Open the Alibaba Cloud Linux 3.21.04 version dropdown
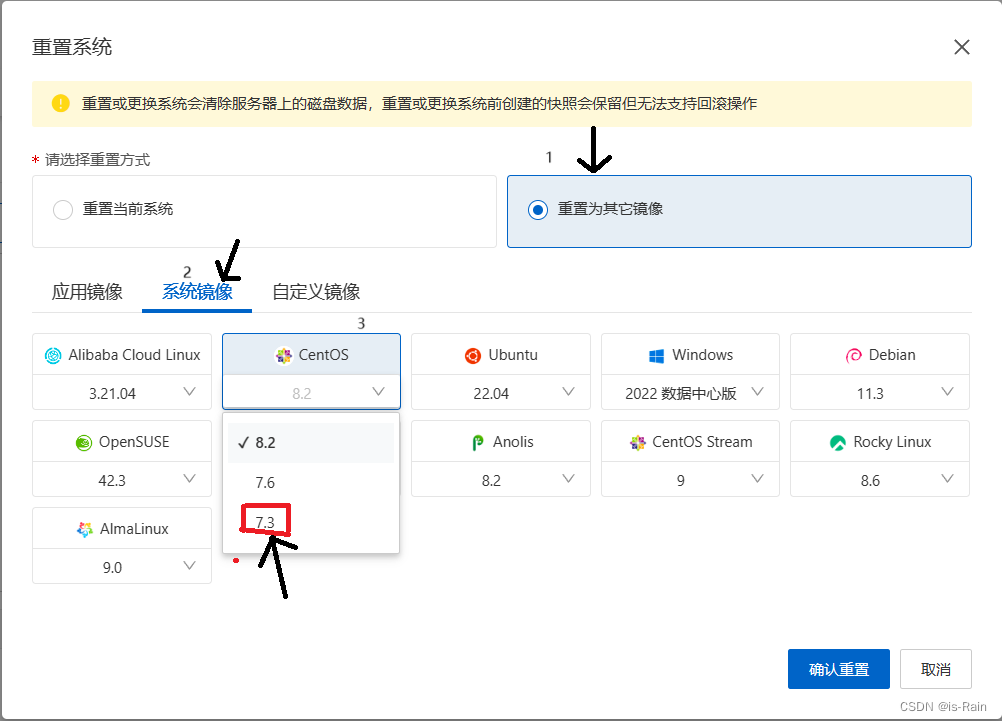The height and width of the screenshot is (721, 1002). [121, 392]
